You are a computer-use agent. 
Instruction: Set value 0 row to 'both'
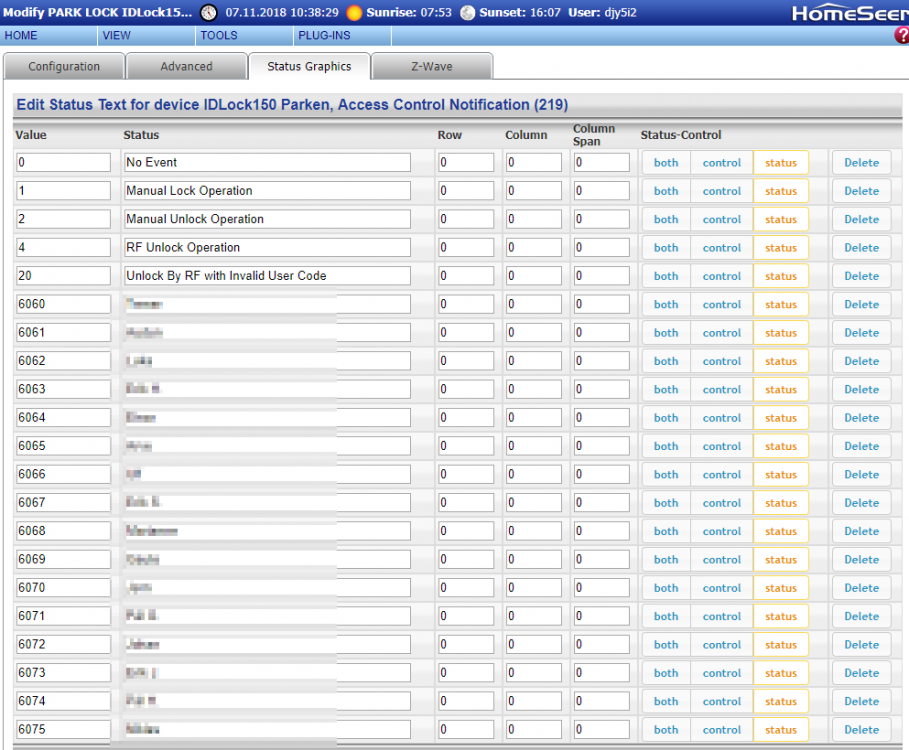(666, 163)
